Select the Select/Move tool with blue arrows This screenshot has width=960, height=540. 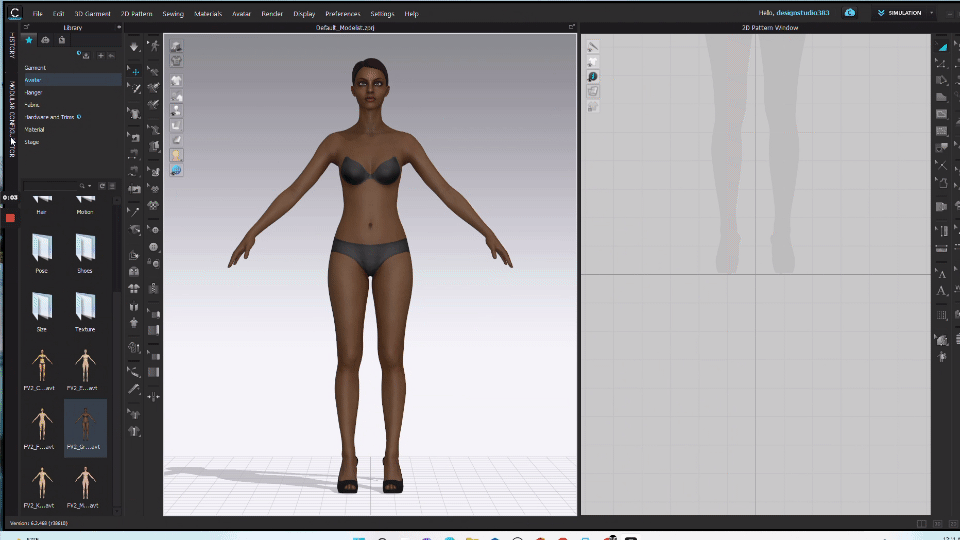tap(134, 71)
